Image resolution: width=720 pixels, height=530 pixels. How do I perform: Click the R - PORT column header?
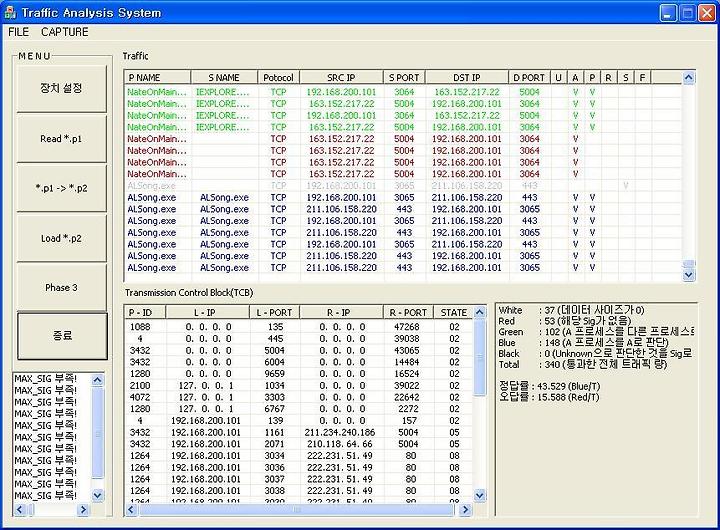pyautogui.click(x=408, y=312)
